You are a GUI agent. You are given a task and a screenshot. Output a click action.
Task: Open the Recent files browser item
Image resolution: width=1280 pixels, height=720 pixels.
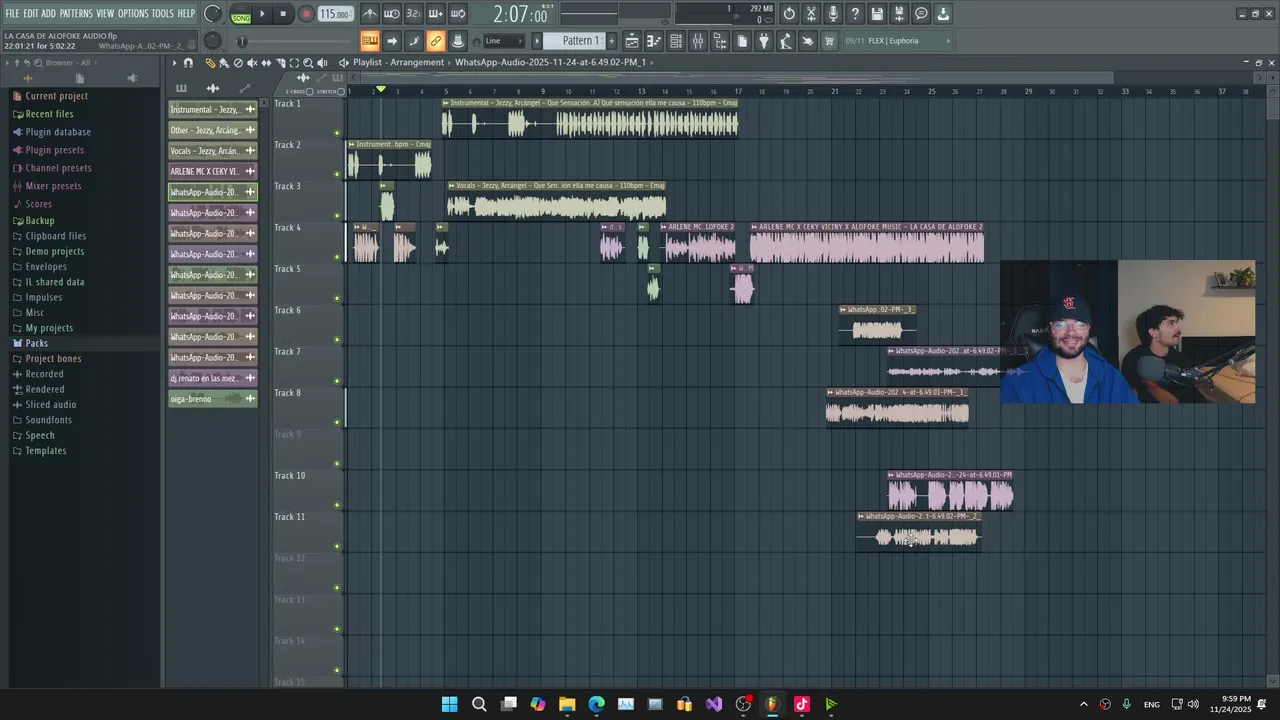pos(49,114)
